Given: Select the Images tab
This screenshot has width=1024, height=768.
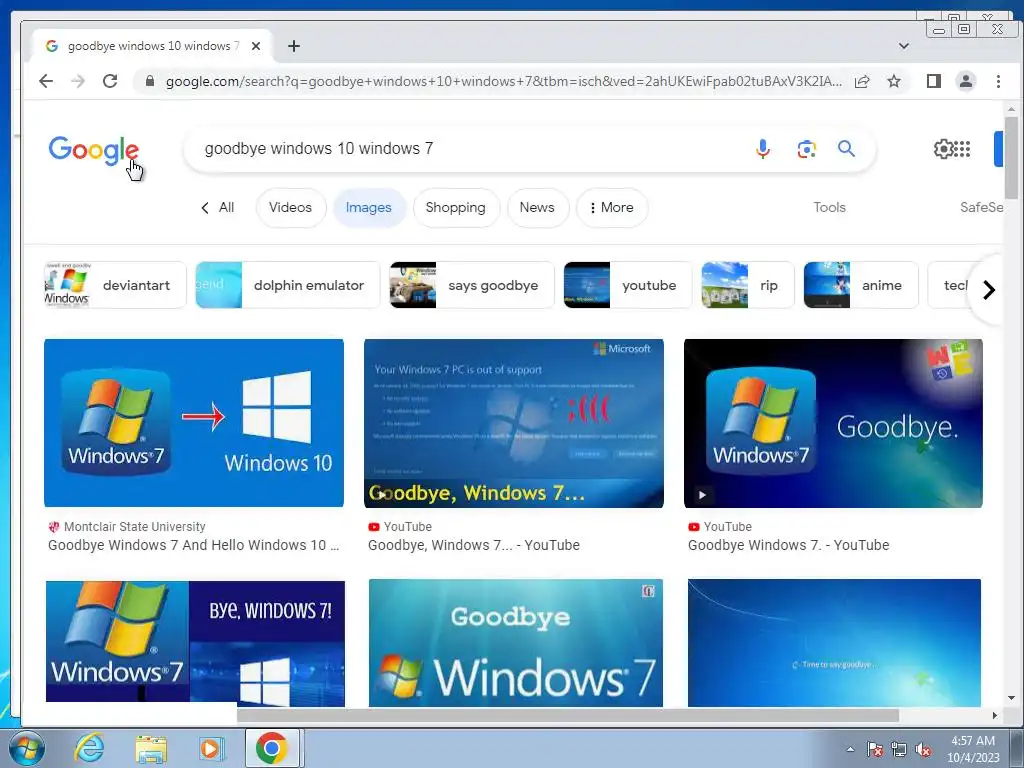Looking at the screenshot, I should click(x=369, y=208).
